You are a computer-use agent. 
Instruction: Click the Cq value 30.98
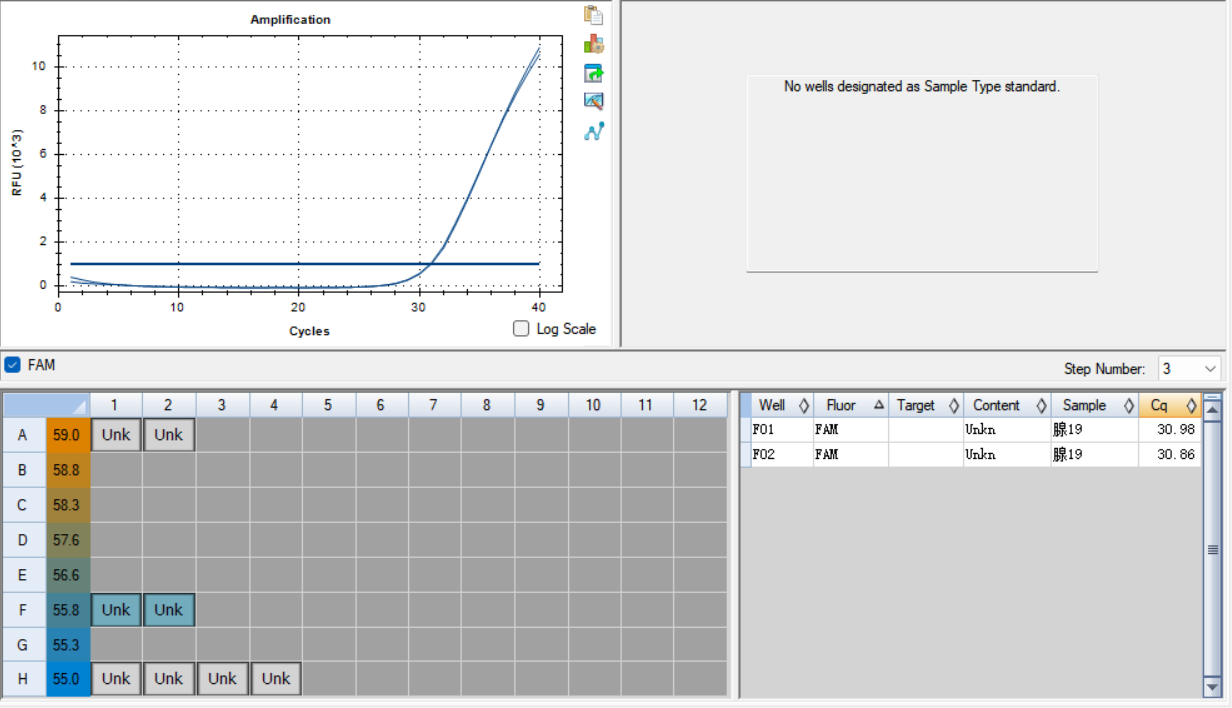coord(1170,429)
